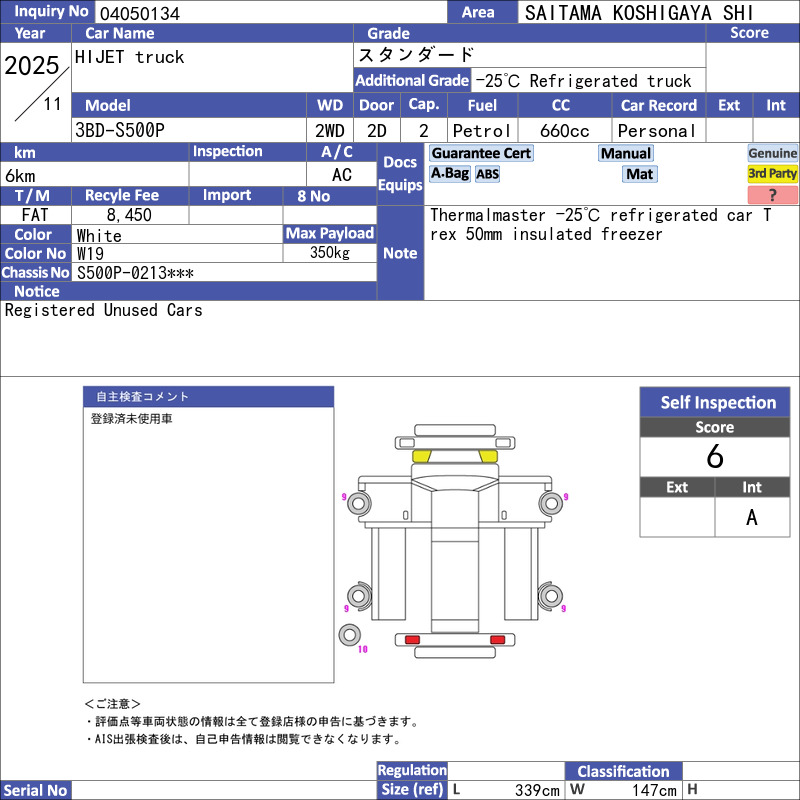This screenshot has width=800, height=800.
Task: Click the spare tire marked 10
Action: pos(350,635)
